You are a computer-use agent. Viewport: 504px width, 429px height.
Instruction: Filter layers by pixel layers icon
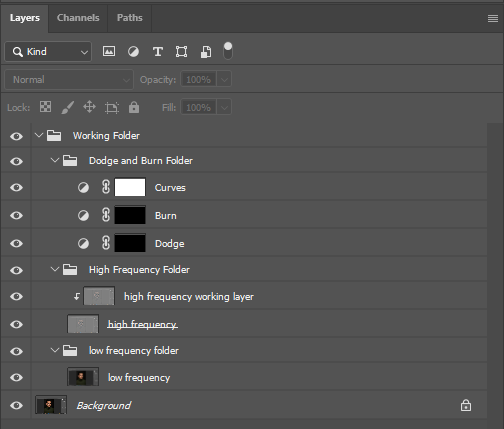pyautogui.click(x=109, y=51)
